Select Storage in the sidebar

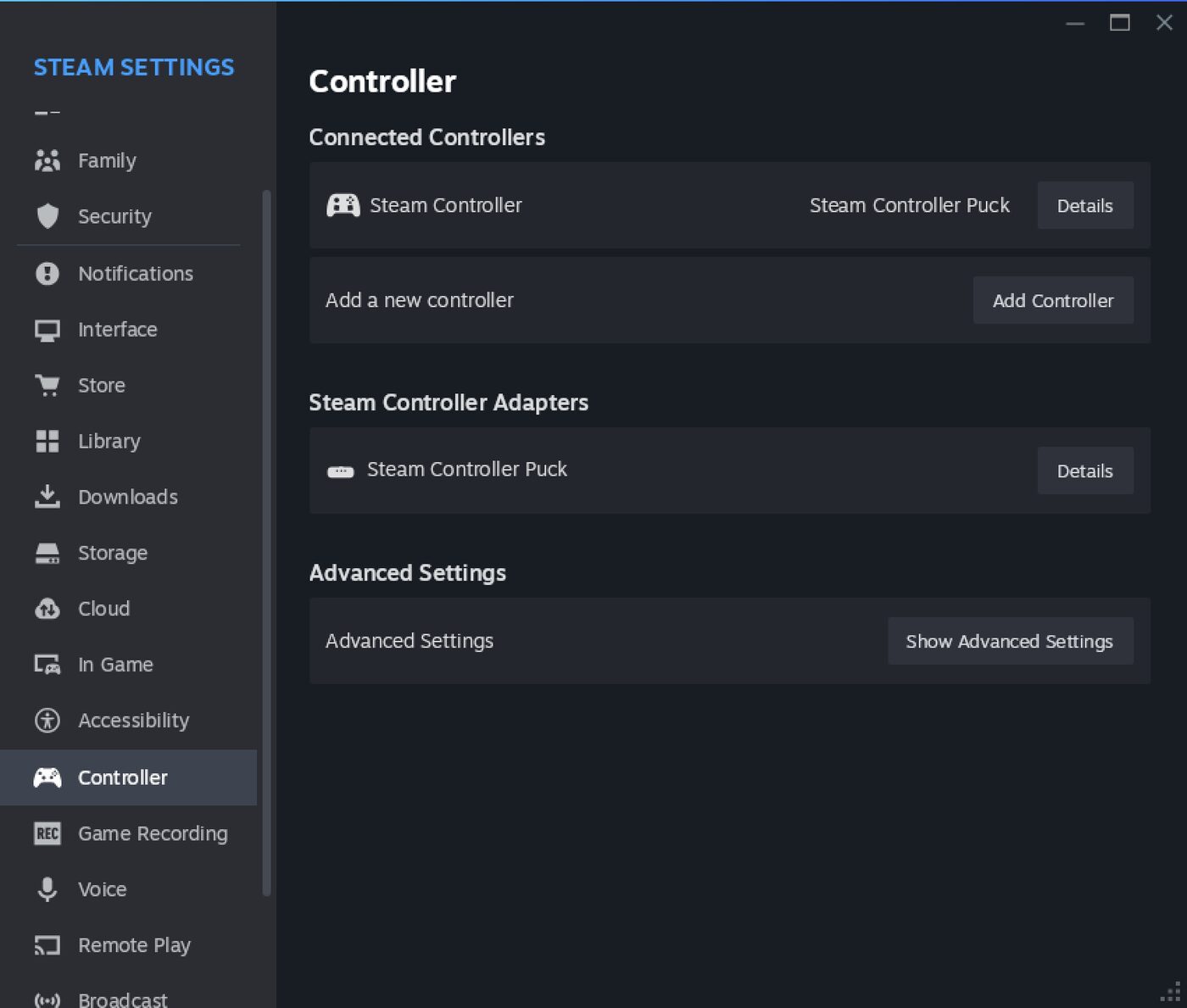tap(128, 553)
